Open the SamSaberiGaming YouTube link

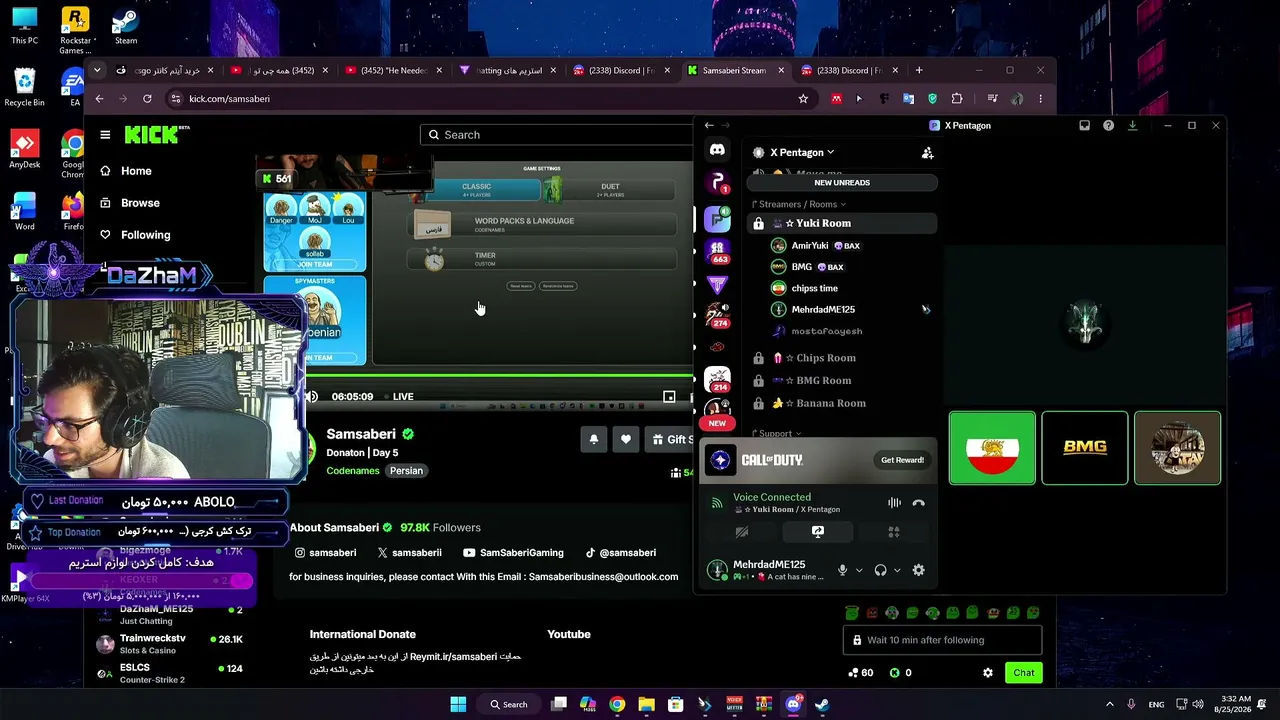point(513,553)
